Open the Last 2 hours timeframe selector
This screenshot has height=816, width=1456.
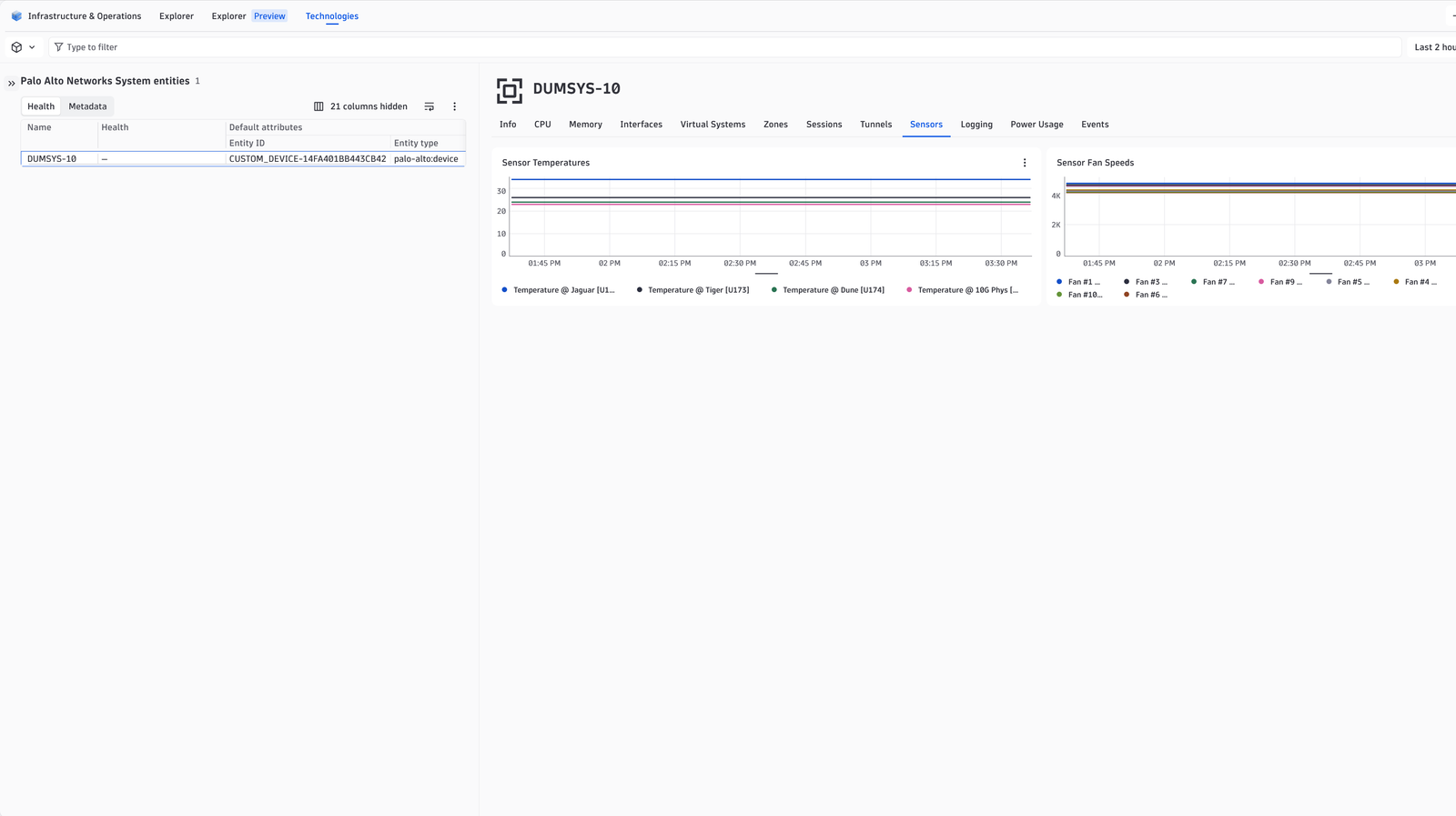[x=1435, y=47]
